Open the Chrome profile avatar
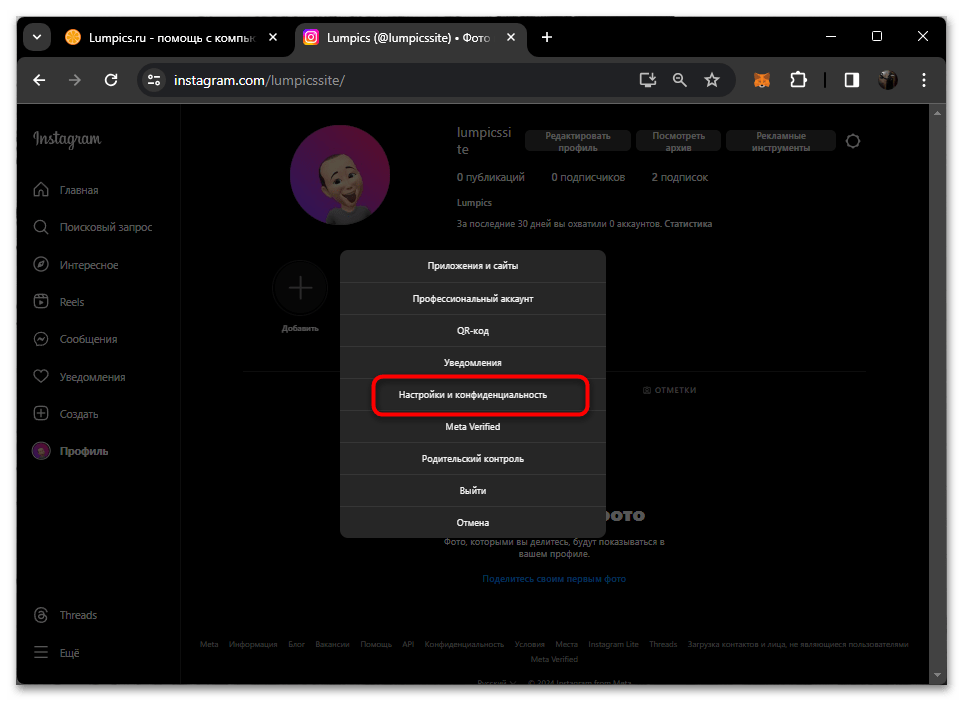The width and height of the screenshot is (963, 701). (887, 80)
